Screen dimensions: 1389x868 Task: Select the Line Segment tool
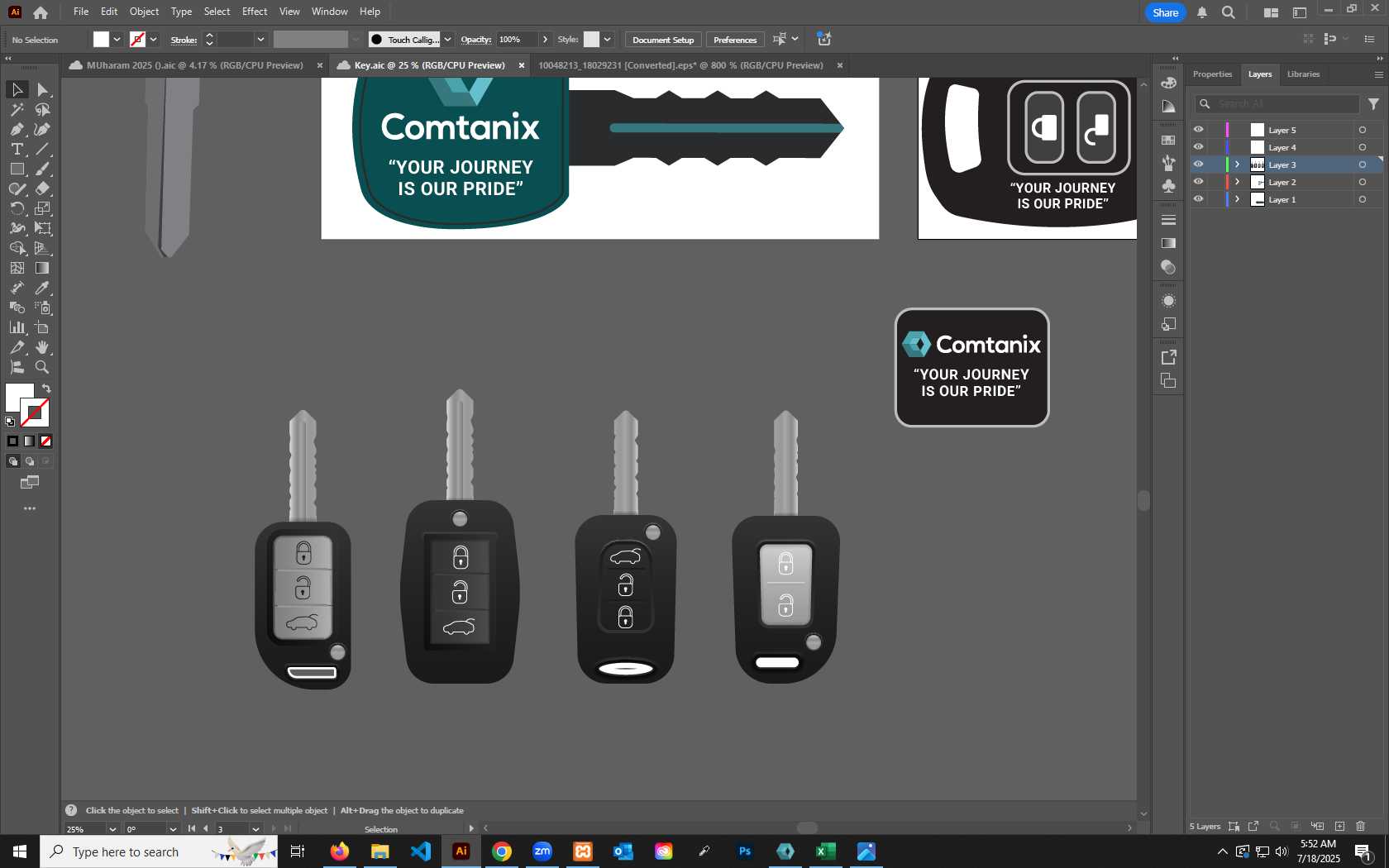pyautogui.click(x=43, y=149)
